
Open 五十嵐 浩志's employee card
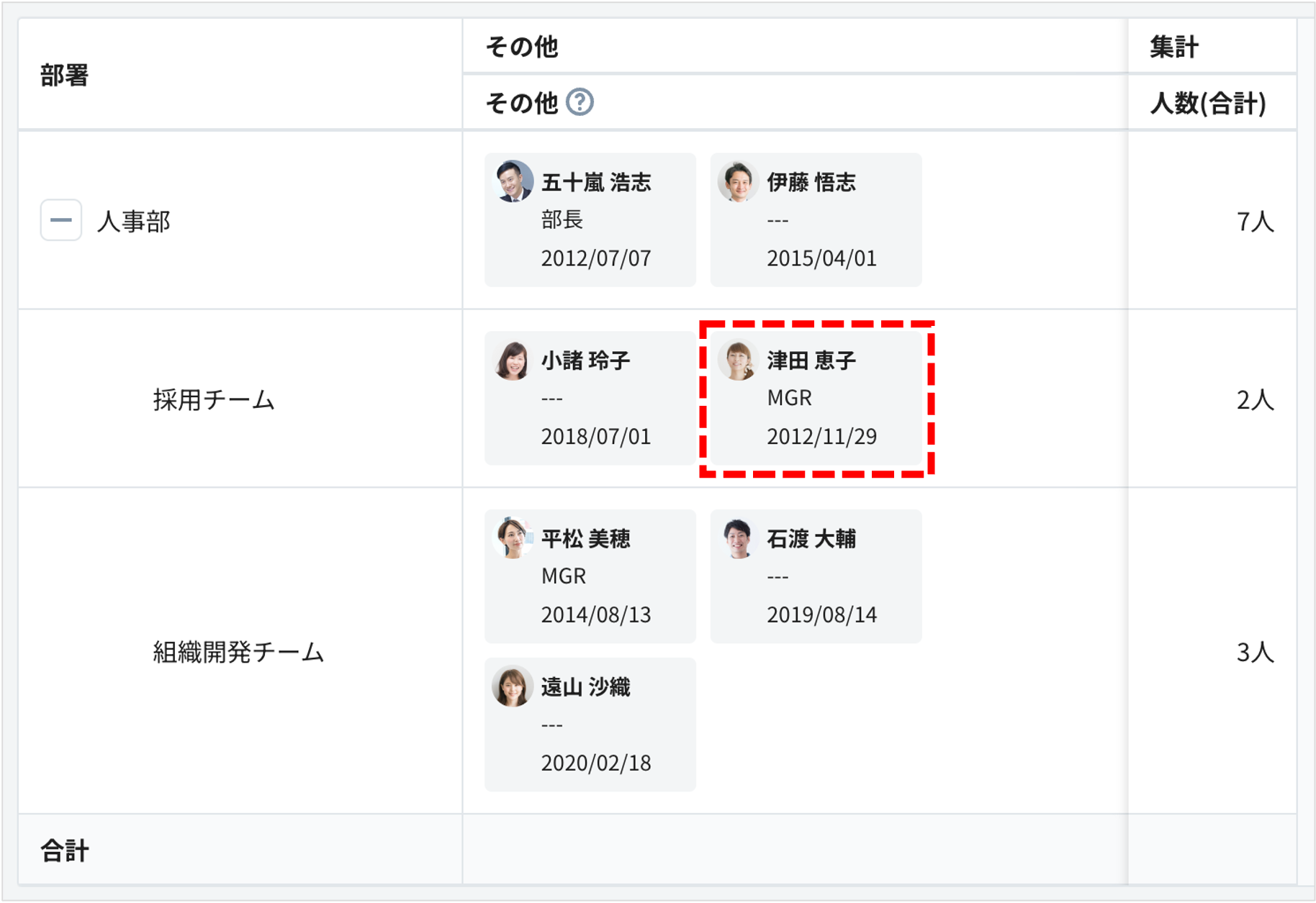pyautogui.click(x=590, y=219)
